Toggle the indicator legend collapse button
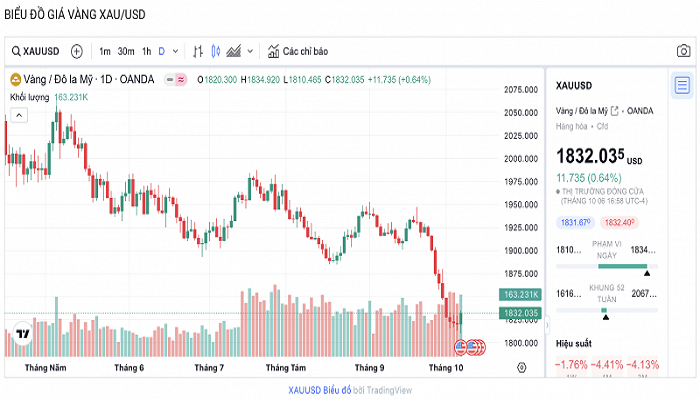This screenshot has height=400, width=700. pos(170,79)
